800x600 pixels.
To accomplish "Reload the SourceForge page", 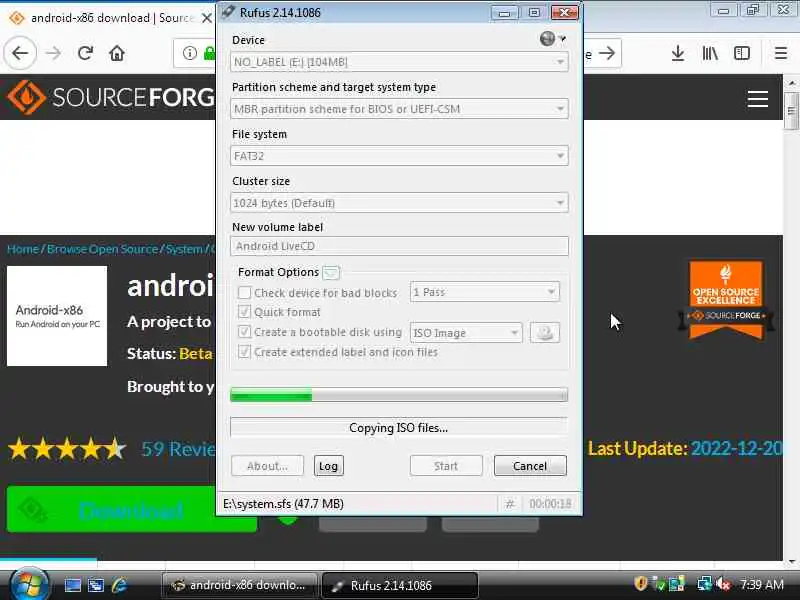I will click(x=85, y=53).
